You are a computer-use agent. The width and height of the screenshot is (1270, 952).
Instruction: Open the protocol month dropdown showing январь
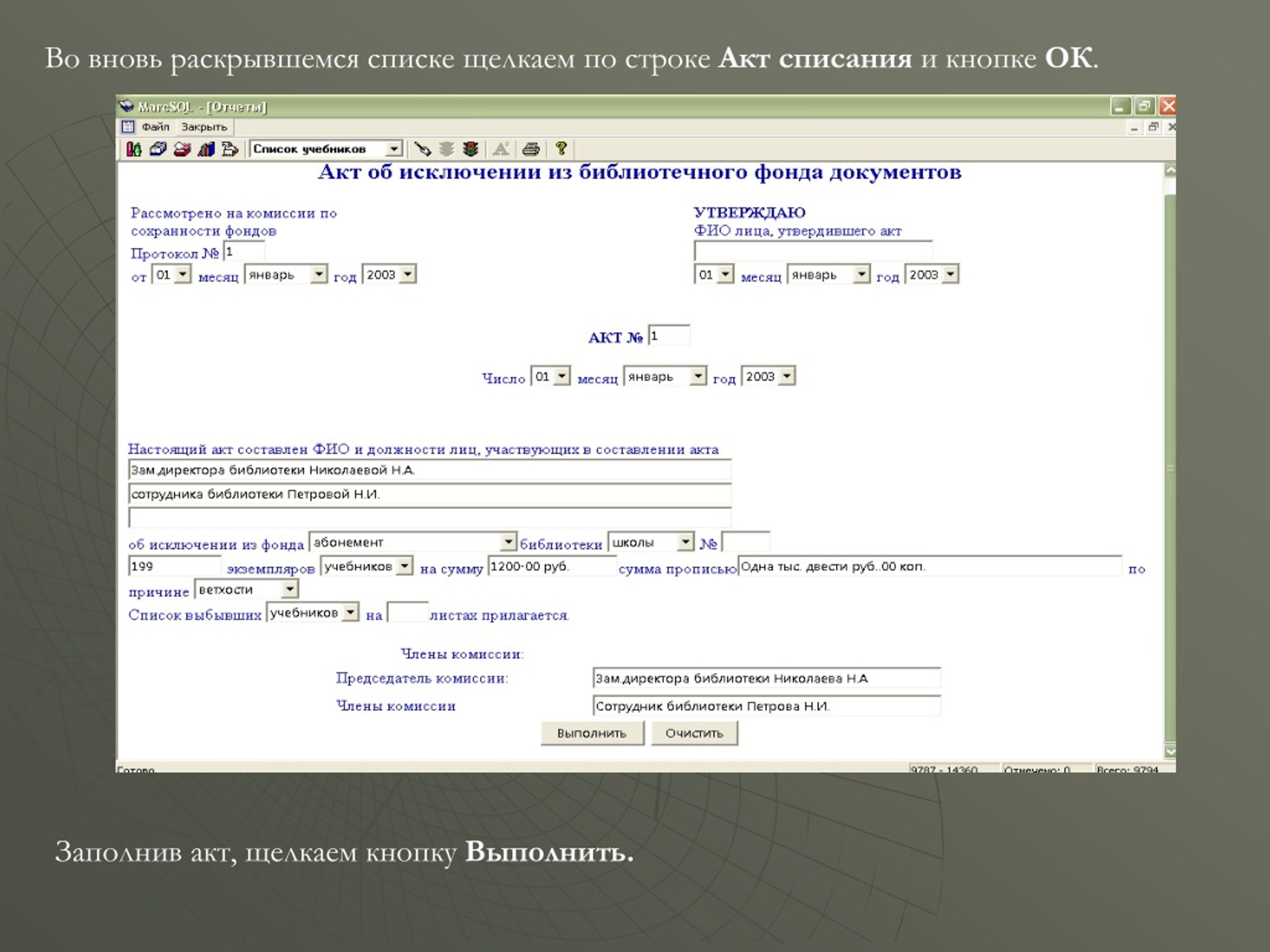click(x=318, y=274)
